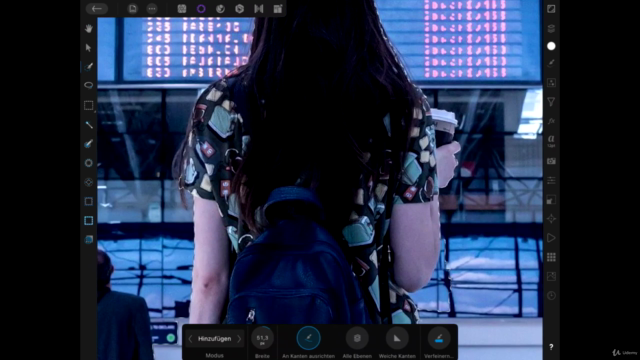This screenshot has width=640, height=360.
Task: Open the three-dots more options menu
Action: [152, 9]
